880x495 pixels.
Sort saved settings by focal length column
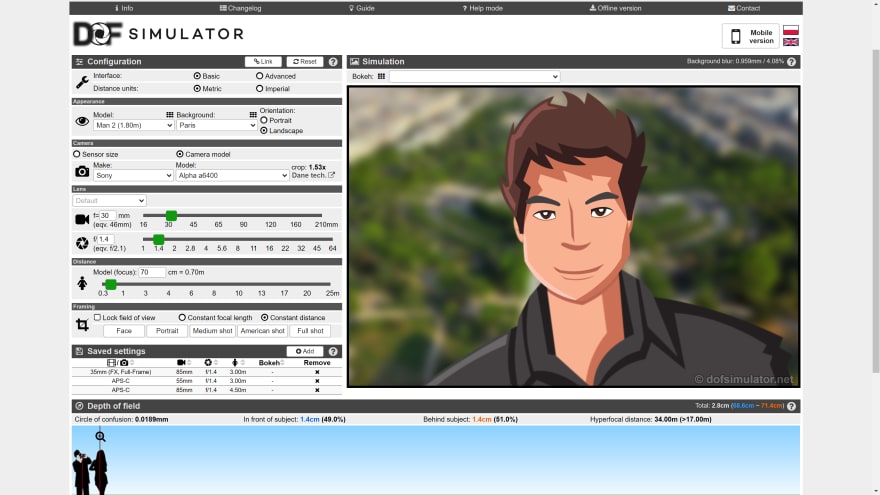(184, 363)
